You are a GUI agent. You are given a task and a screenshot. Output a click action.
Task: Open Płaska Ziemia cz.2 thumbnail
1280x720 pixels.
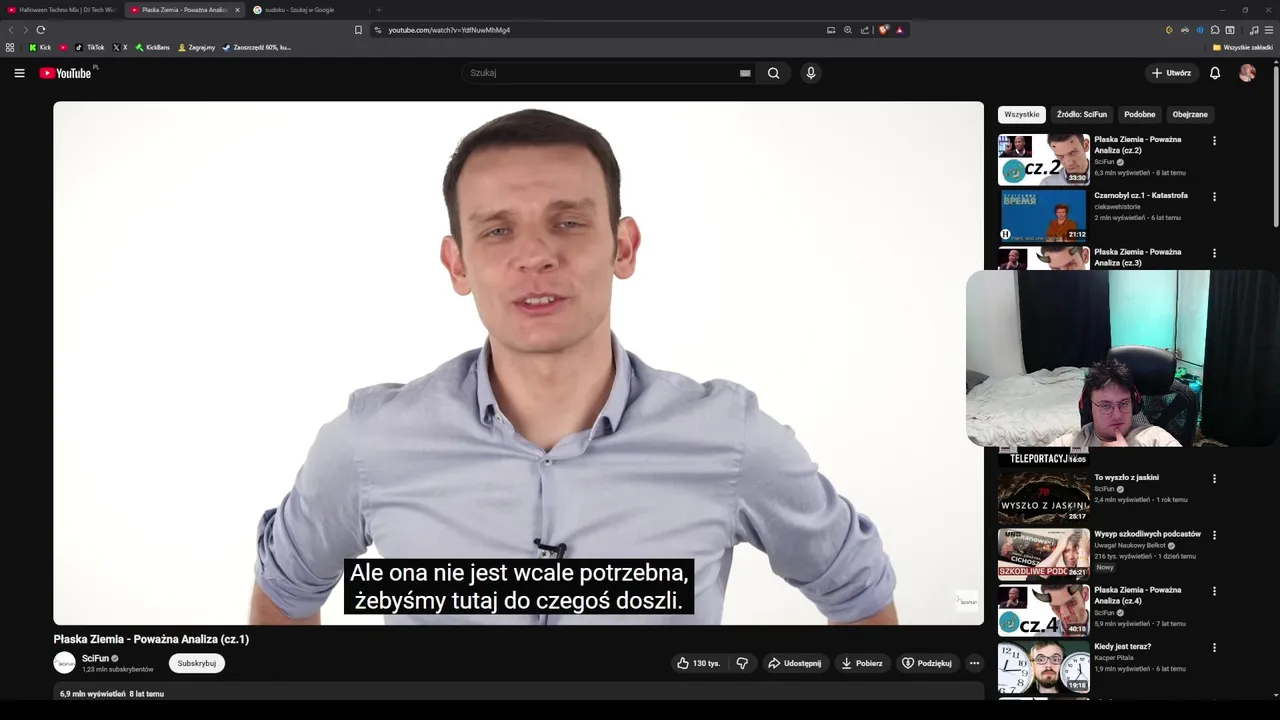[x=1043, y=159]
